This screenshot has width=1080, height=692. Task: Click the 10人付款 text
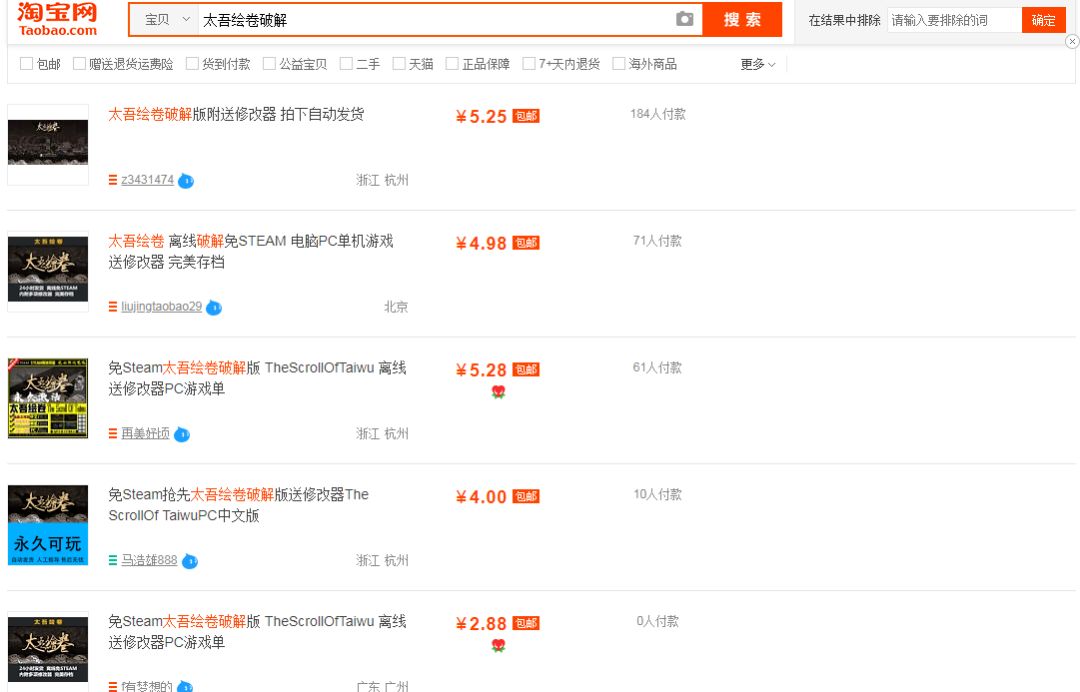click(x=657, y=494)
